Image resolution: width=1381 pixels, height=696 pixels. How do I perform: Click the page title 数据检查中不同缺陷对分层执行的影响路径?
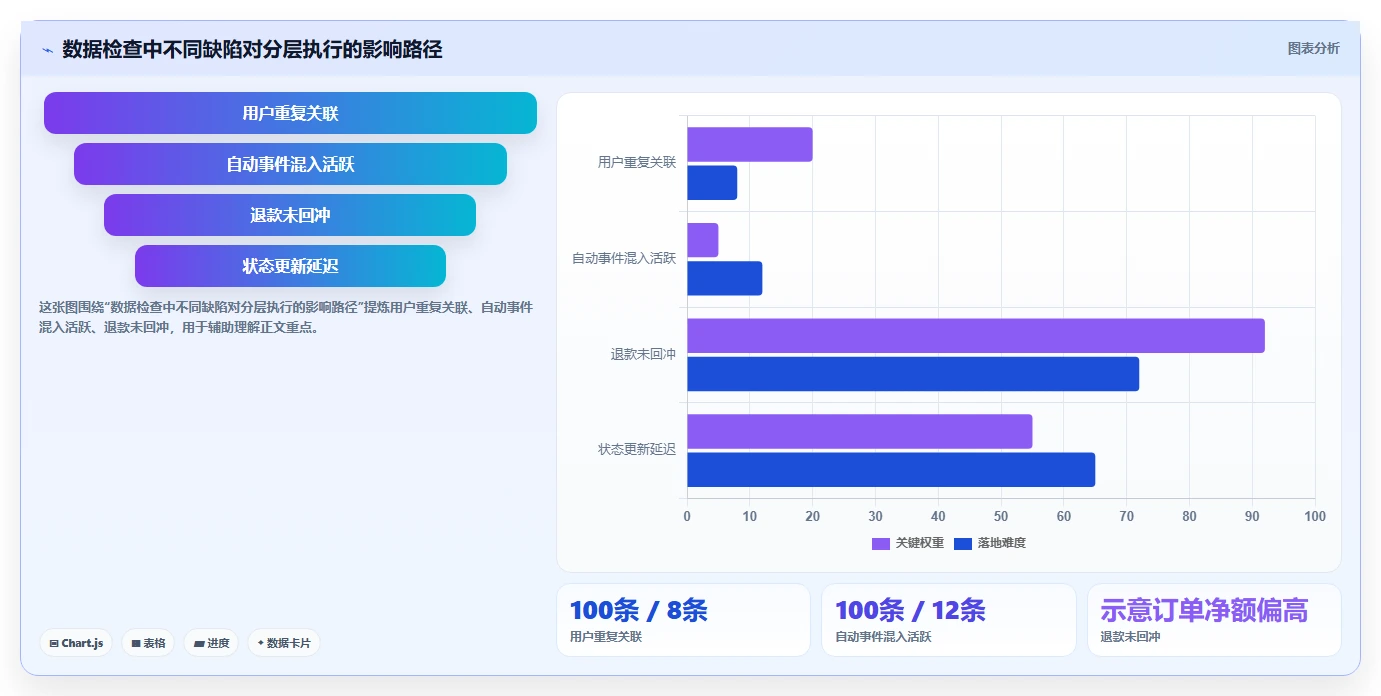pos(252,49)
